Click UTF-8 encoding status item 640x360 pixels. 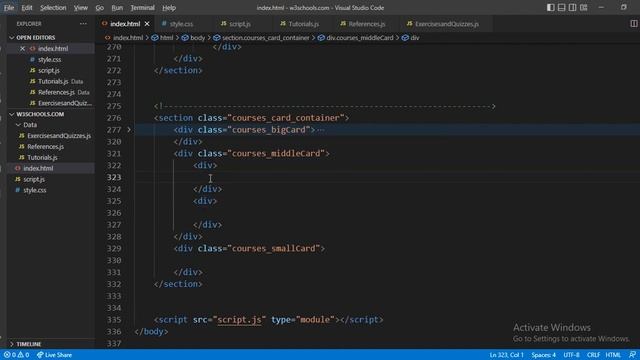pos(571,355)
